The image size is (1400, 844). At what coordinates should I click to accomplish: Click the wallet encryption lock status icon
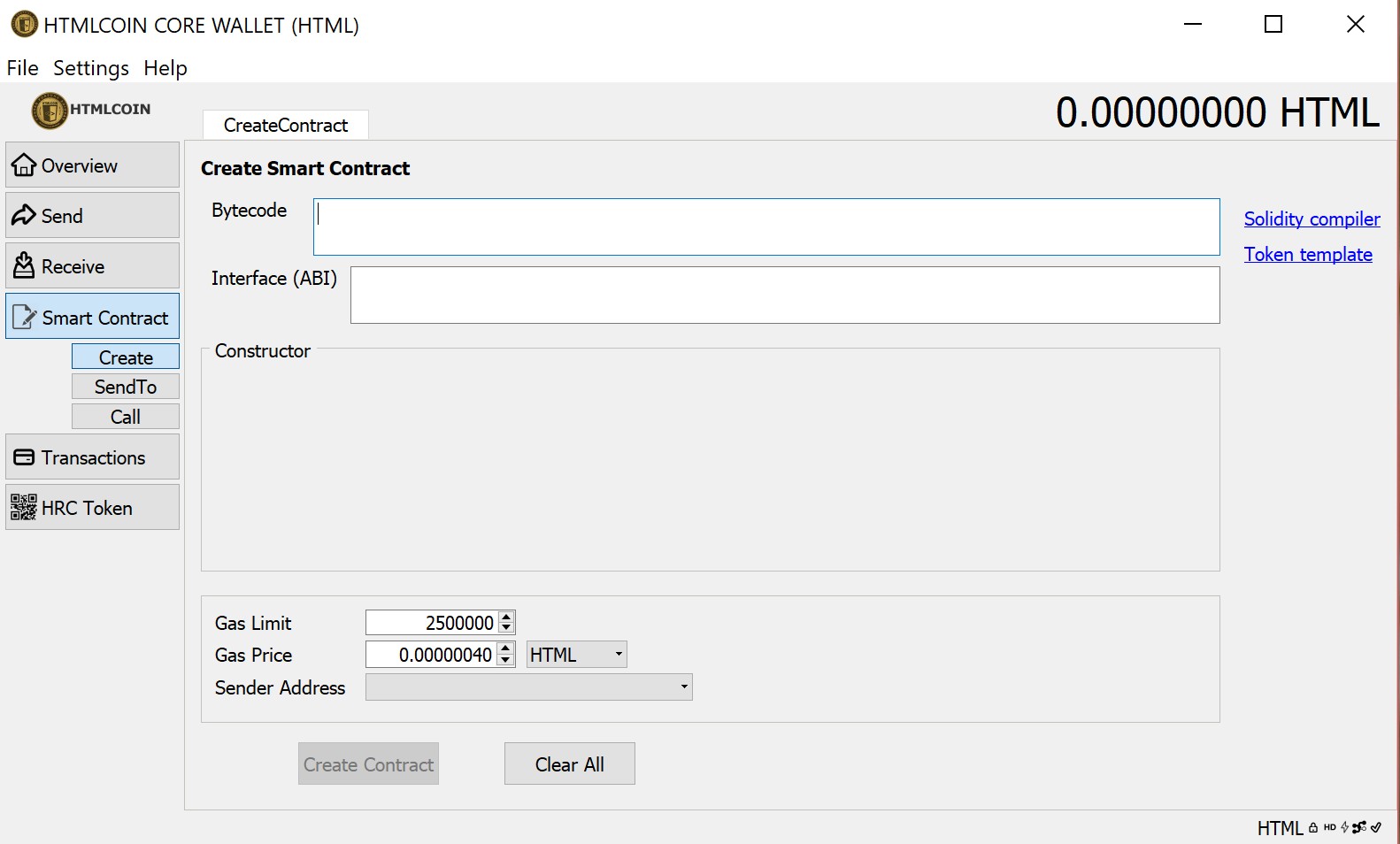point(1313,828)
